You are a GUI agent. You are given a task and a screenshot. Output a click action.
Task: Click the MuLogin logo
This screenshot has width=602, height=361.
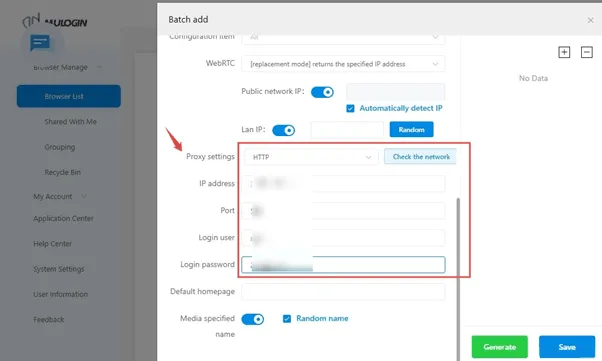[x=55, y=21]
